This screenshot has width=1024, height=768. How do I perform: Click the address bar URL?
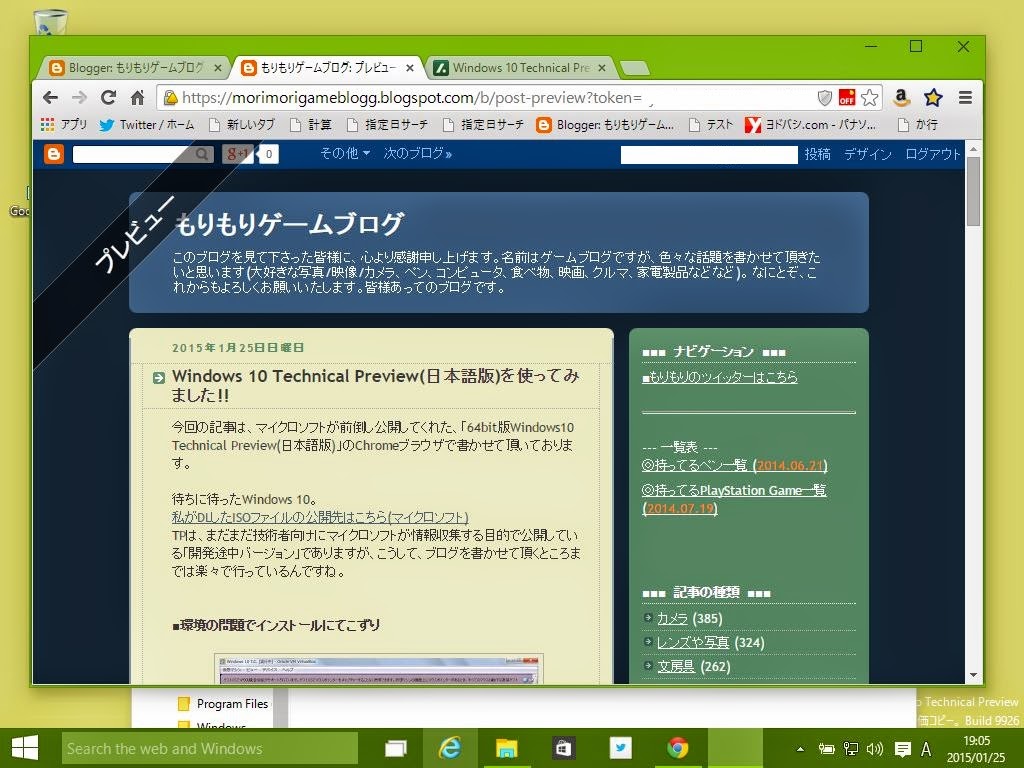pos(411,98)
